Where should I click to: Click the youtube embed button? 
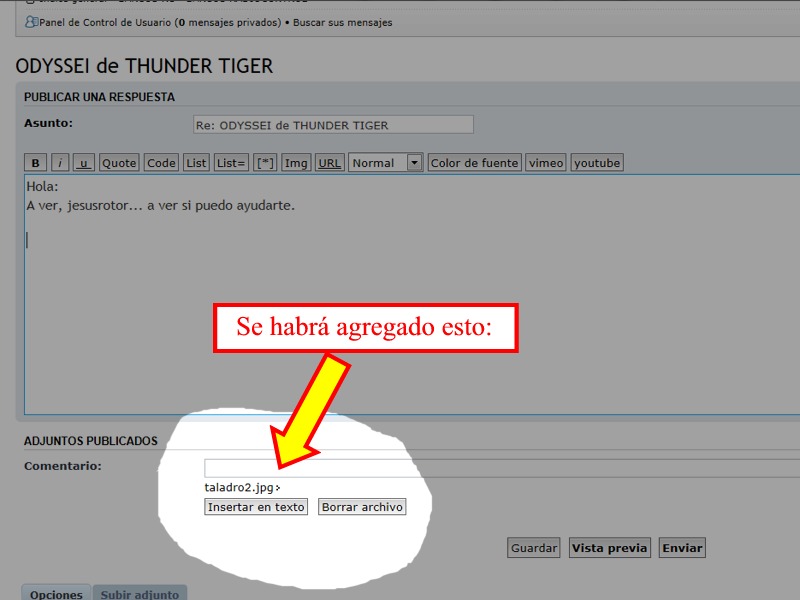[x=597, y=163]
